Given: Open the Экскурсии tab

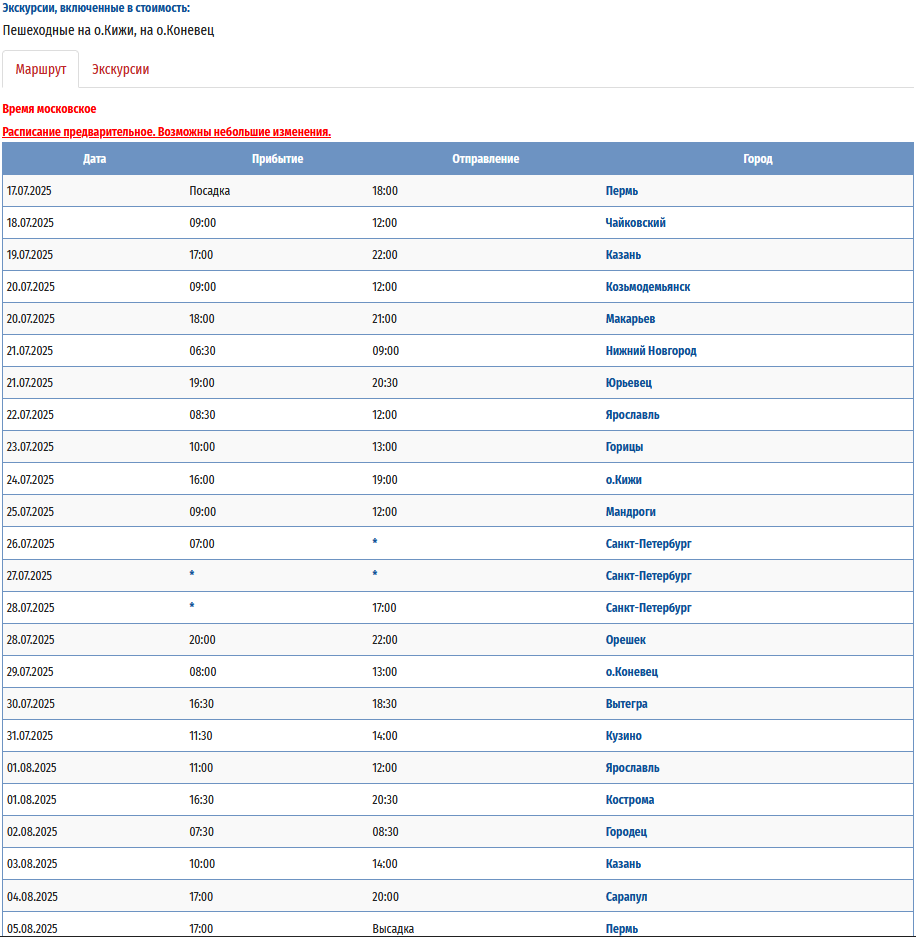Looking at the screenshot, I should point(120,69).
